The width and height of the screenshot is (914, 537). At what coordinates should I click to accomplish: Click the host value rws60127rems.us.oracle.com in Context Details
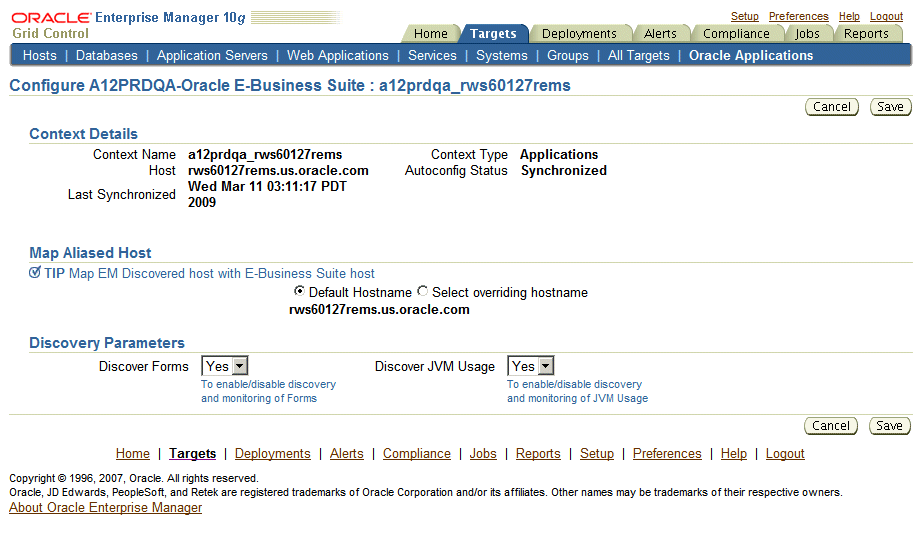tap(278, 170)
